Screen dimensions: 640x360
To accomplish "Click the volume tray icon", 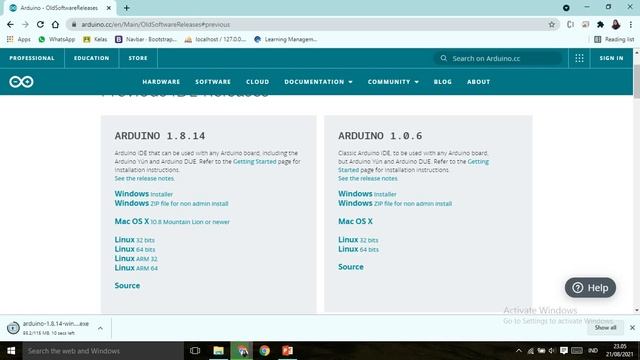I will pyautogui.click(x=552, y=351).
